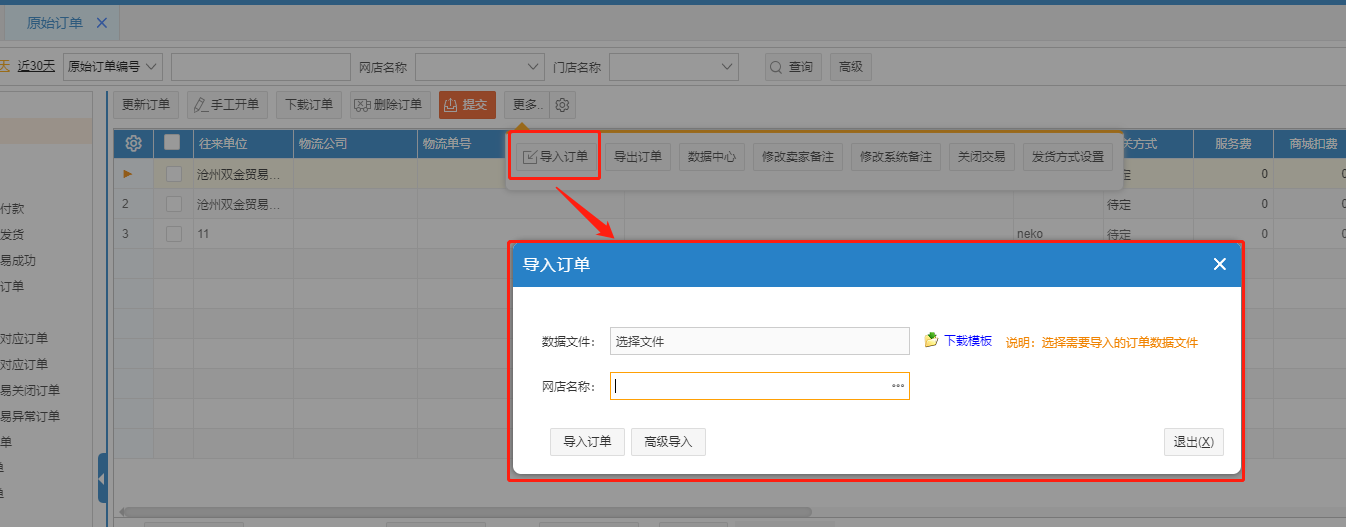Open 高级 advanced search
Viewport: 1346px width, 527px height.
[851, 67]
